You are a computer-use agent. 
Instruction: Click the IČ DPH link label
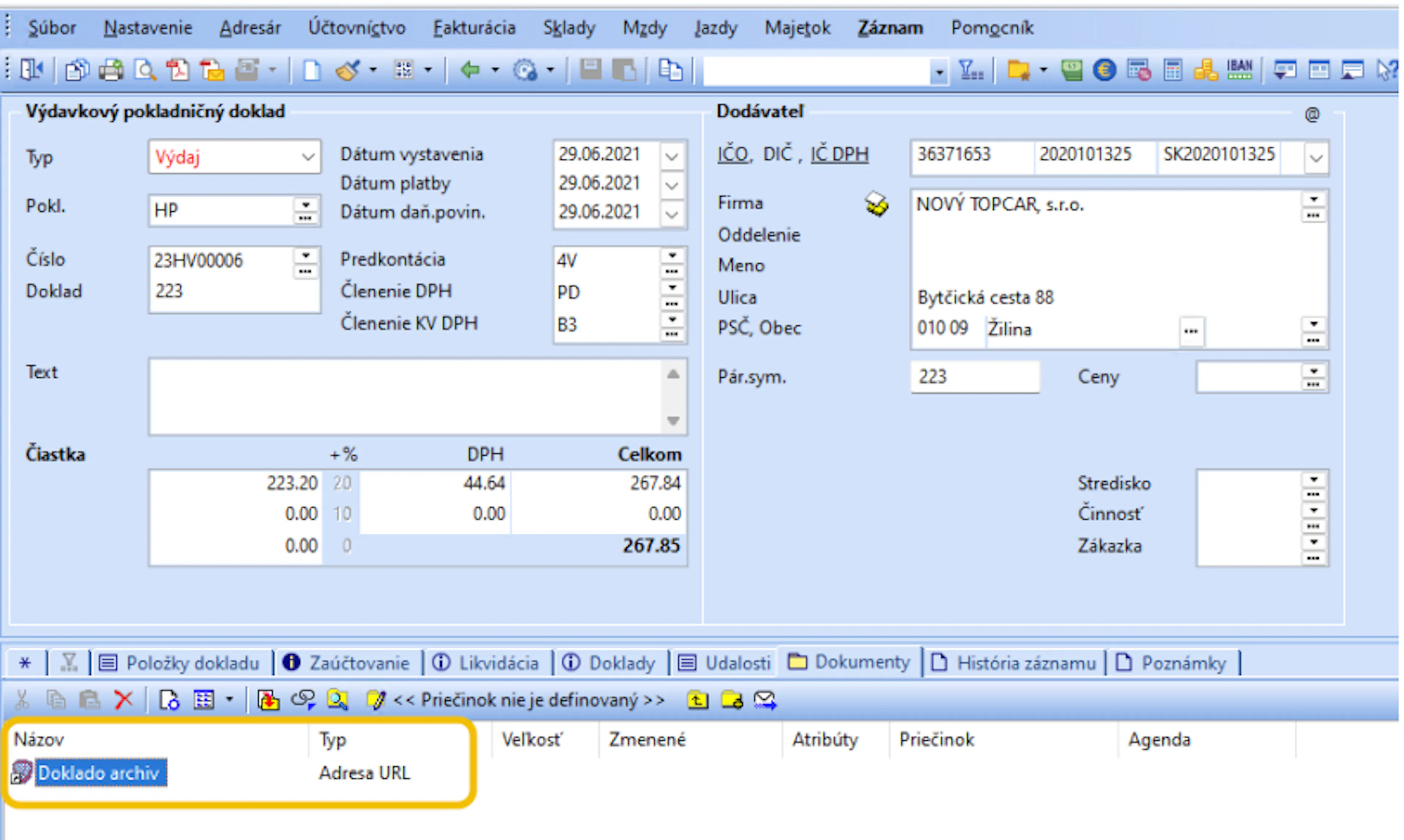coord(839,155)
